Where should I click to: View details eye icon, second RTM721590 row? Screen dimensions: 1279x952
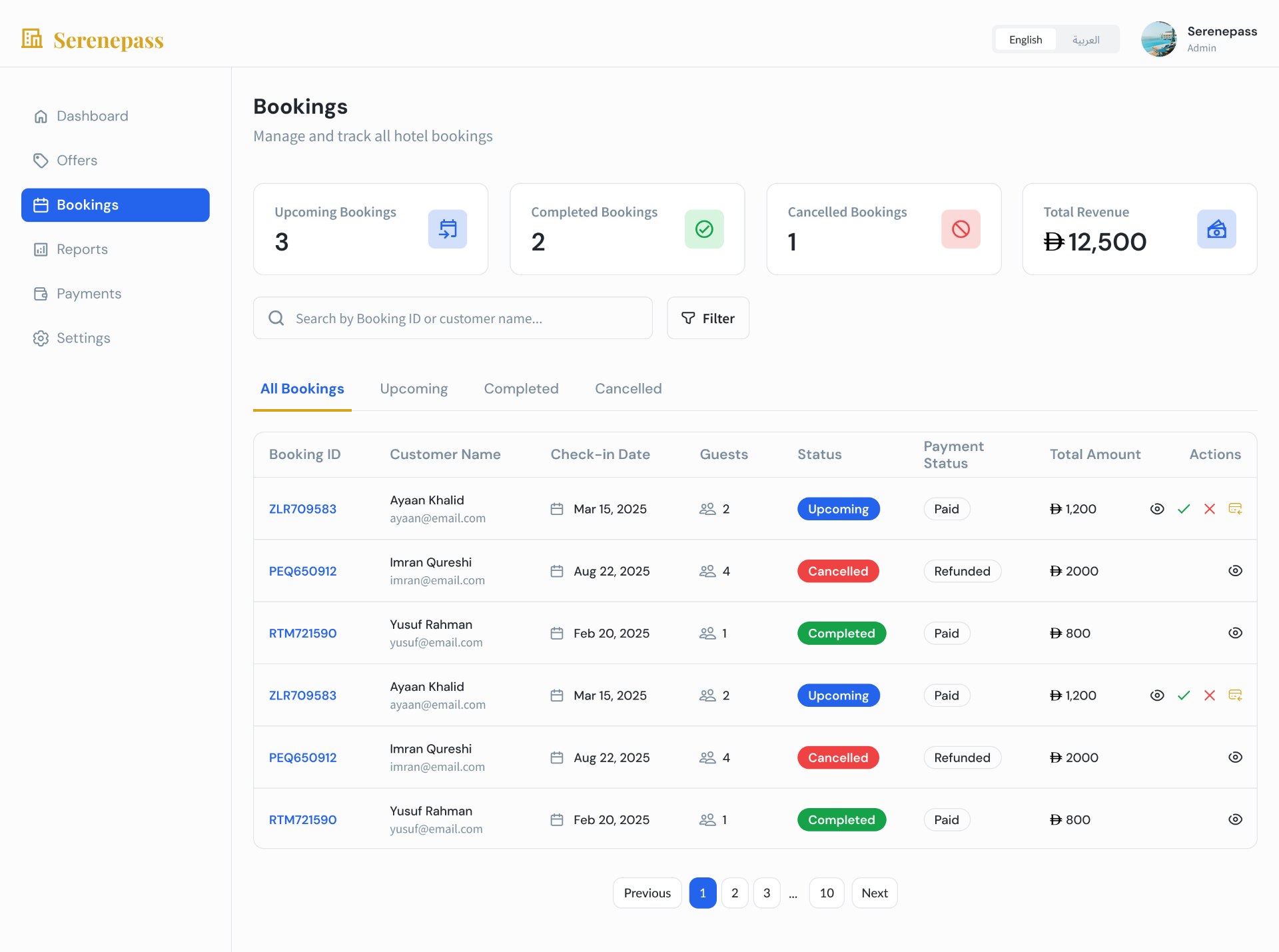1235,819
